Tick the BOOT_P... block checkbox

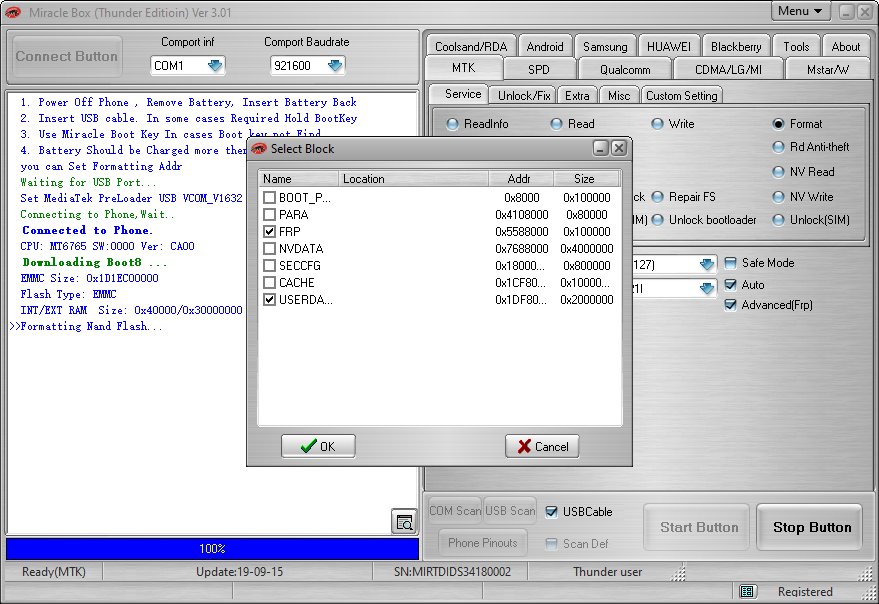(270, 197)
